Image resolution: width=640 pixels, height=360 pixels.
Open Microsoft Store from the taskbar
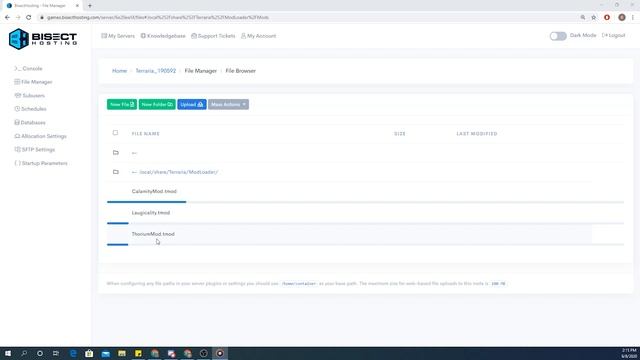pos(89,353)
